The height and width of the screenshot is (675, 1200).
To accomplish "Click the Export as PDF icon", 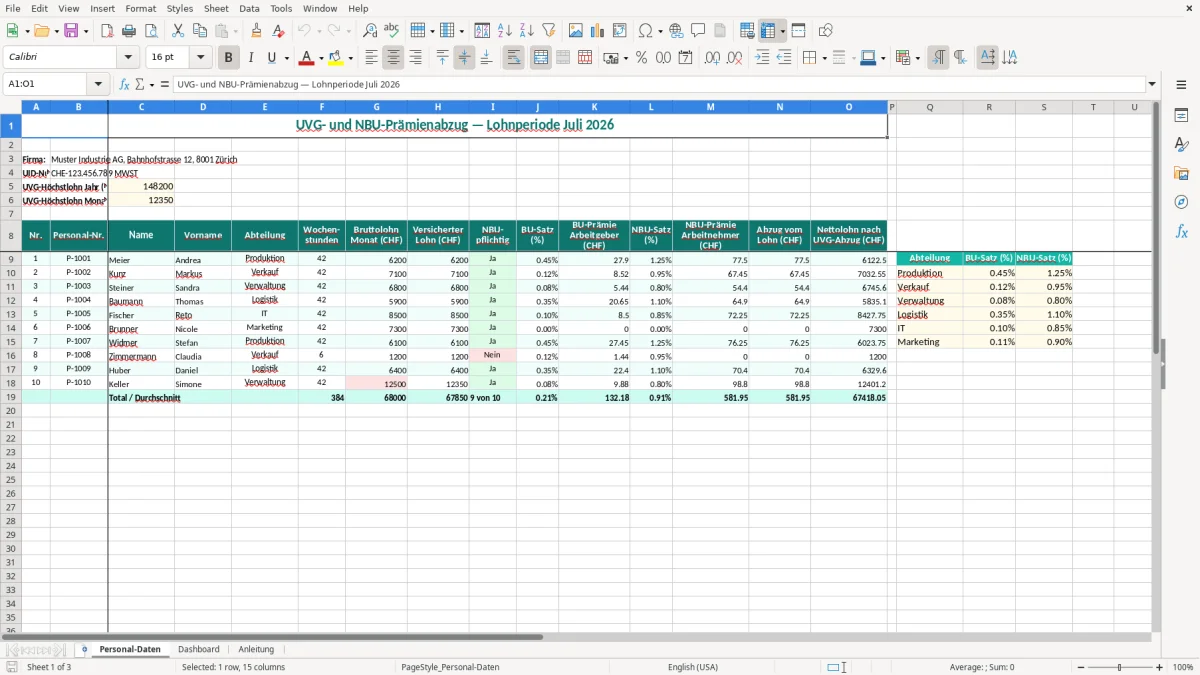I will pyautogui.click(x=107, y=31).
